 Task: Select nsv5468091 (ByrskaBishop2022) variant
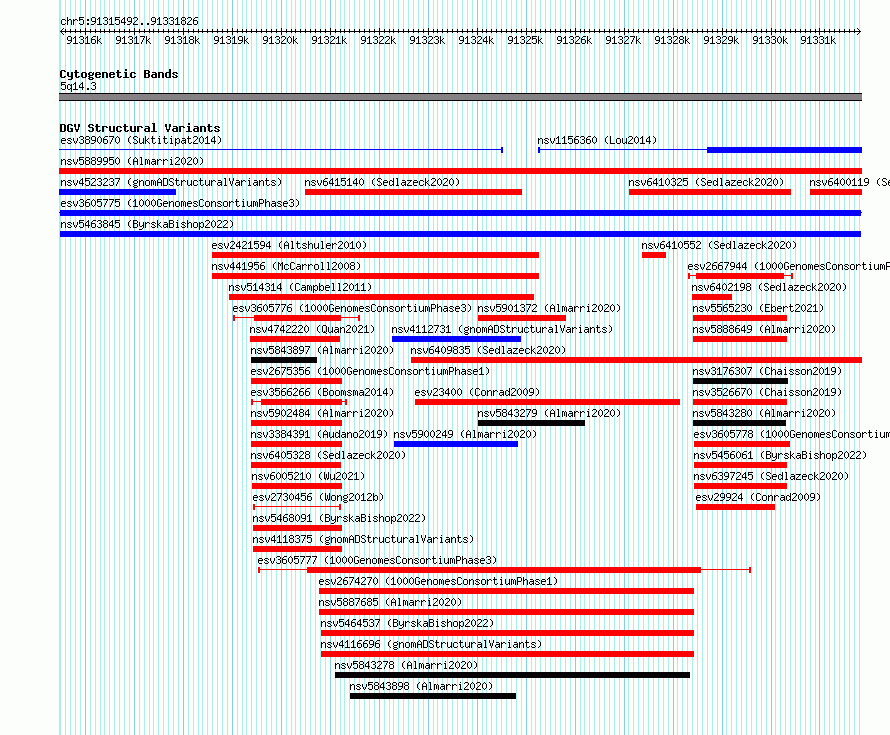pyautogui.click(x=339, y=518)
